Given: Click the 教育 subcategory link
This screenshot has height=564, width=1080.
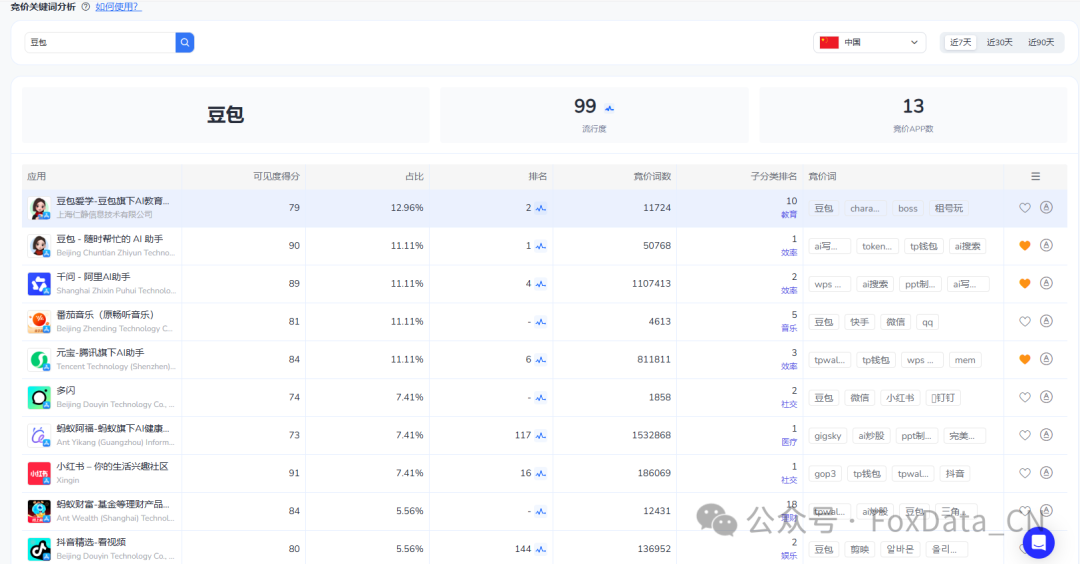Looking at the screenshot, I should [x=789, y=215].
